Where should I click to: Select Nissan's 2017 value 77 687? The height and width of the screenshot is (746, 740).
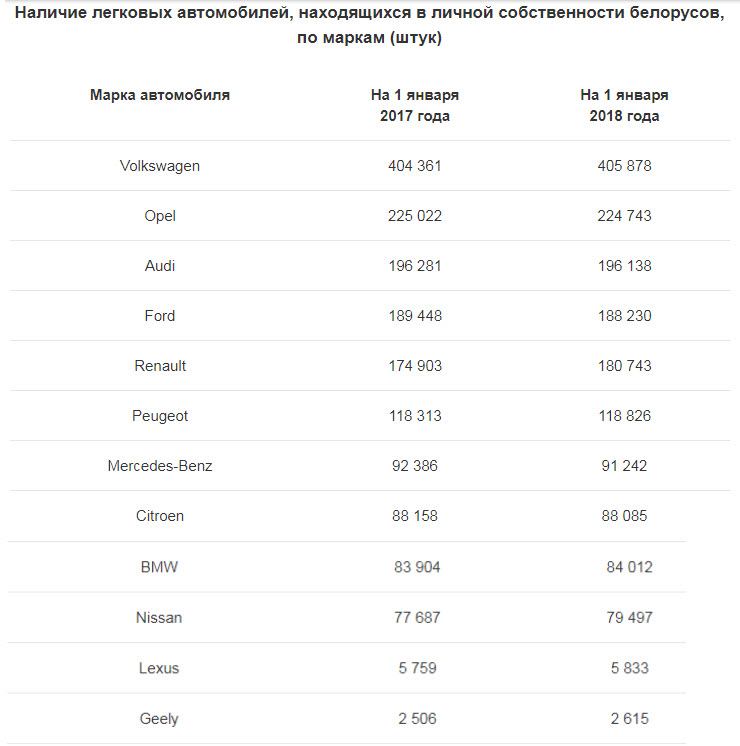[x=417, y=618]
